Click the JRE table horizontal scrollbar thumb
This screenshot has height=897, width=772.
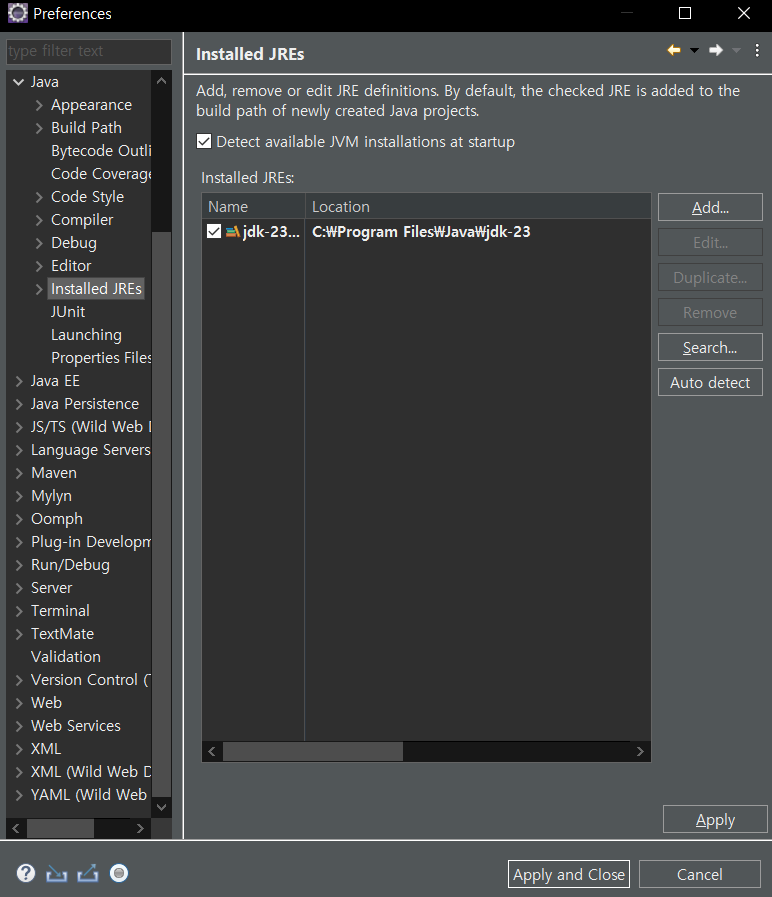click(312, 751)
